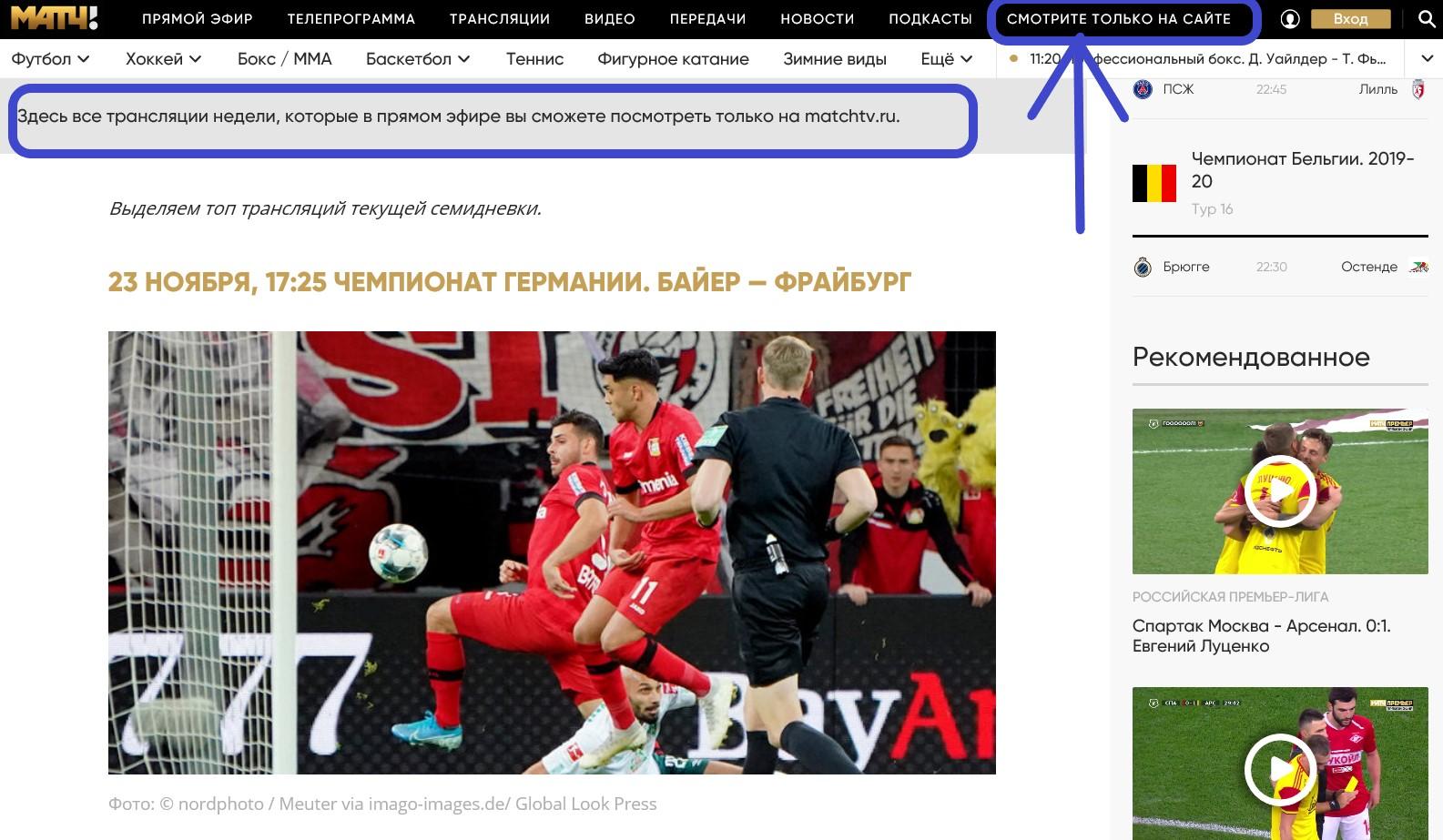Select Бокс / ММА category
1443x840 pixels.
click(285, 58)
